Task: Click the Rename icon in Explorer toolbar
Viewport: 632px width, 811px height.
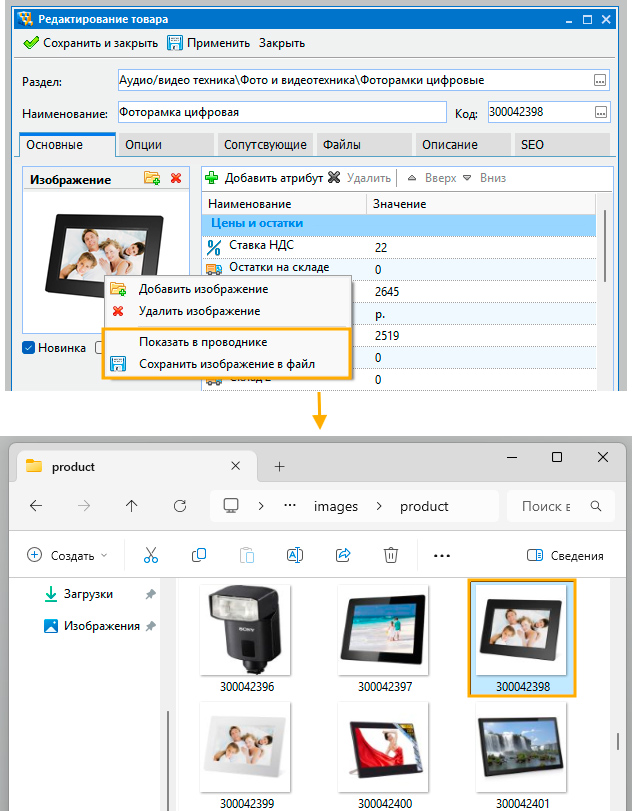Action: [x=295, y=555]
